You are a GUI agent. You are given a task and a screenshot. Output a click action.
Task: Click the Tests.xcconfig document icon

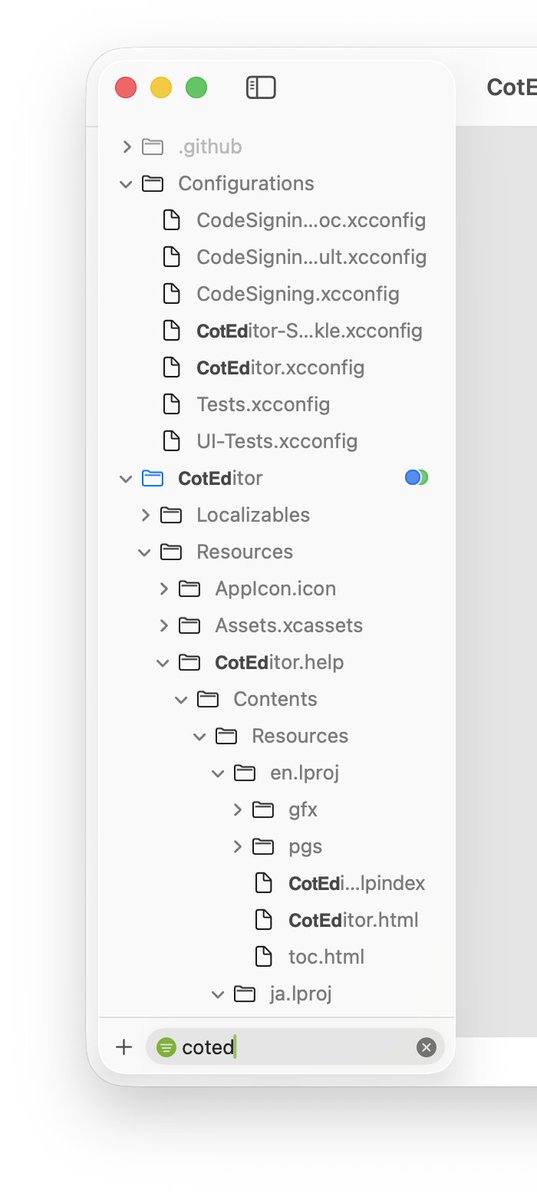click(x=171, y=405)
